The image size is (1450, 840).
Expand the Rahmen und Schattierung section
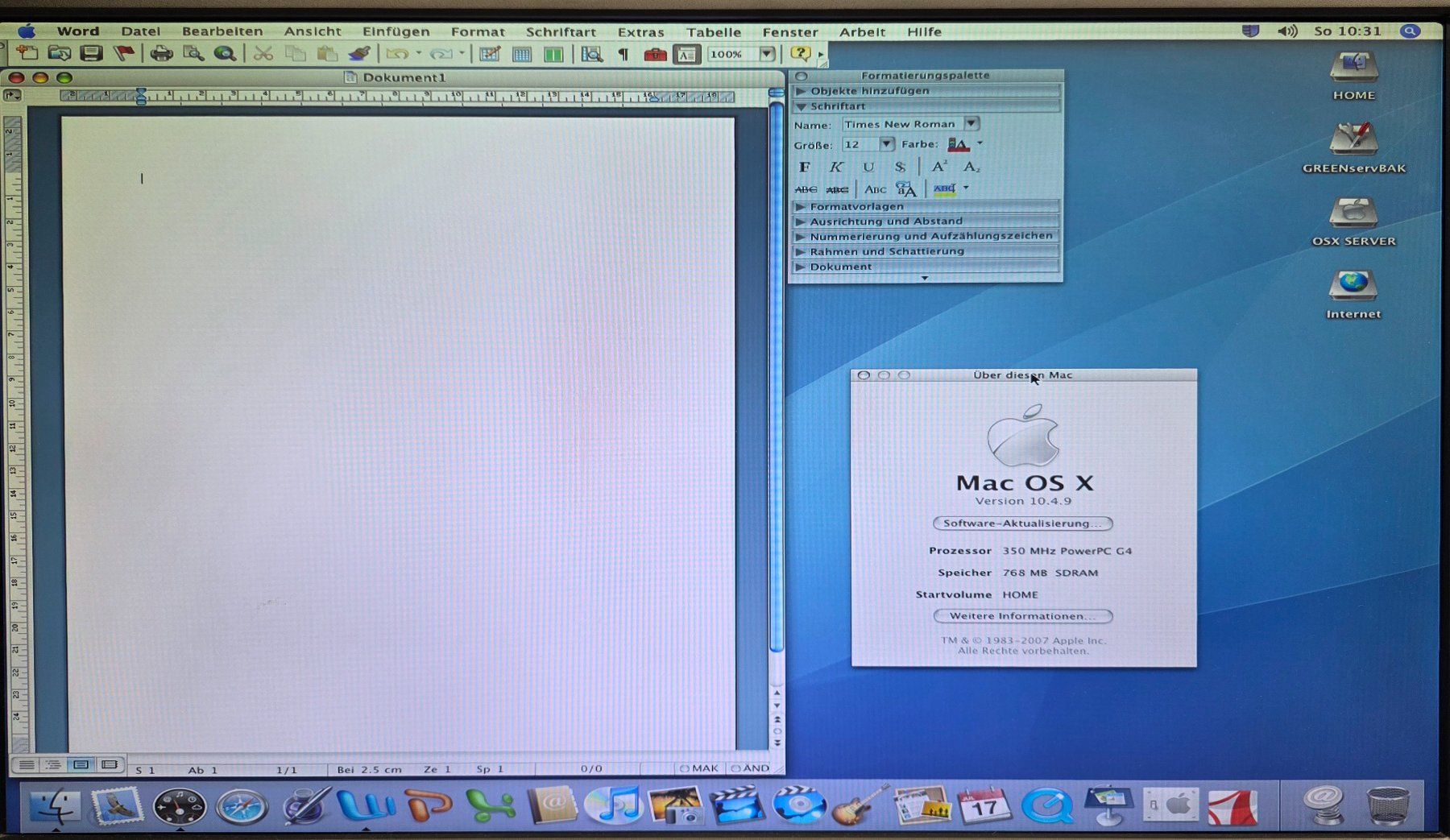tap(926, 251)
